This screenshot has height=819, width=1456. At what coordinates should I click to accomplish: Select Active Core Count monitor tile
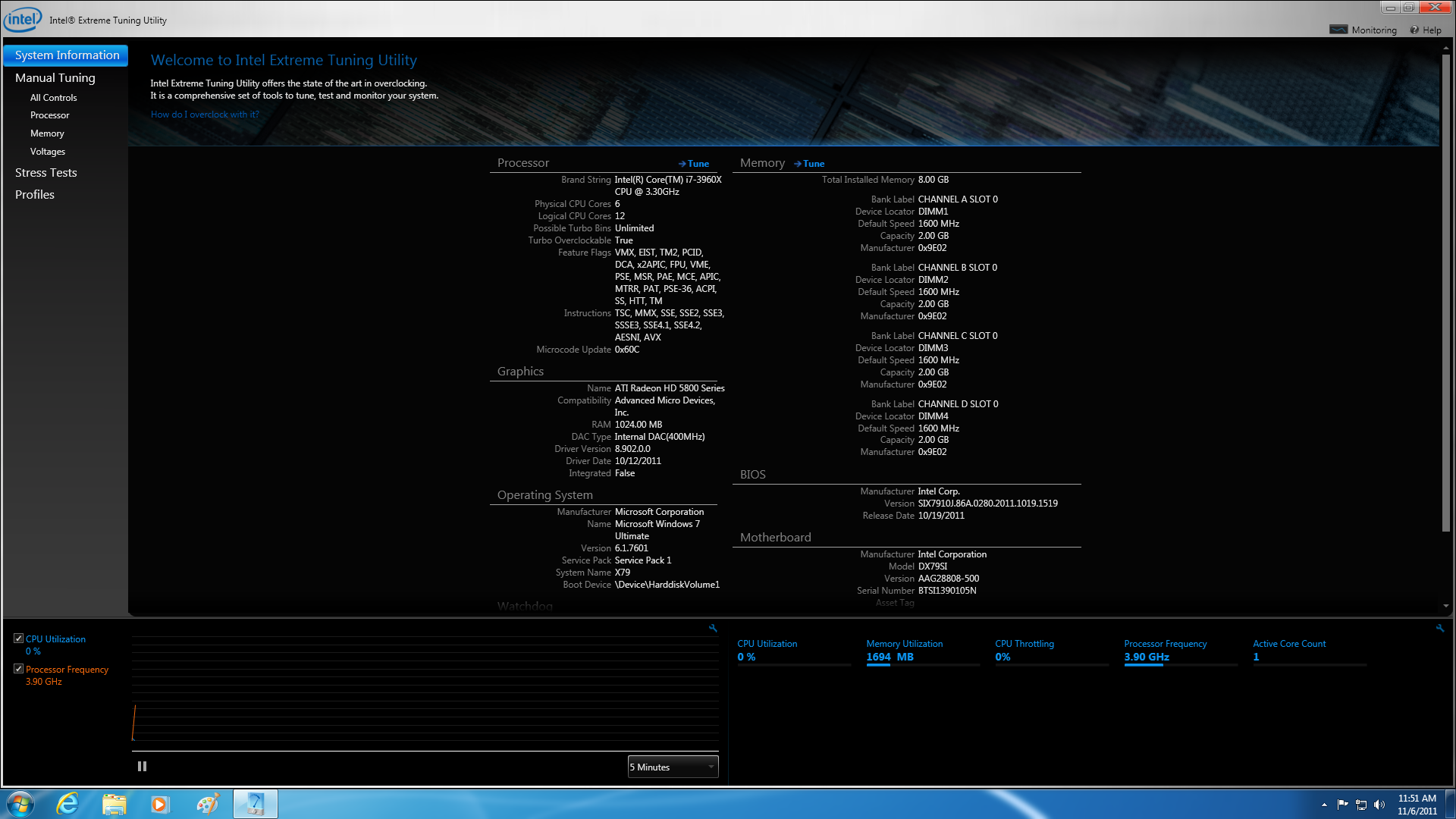click(x=1310, y=652)
